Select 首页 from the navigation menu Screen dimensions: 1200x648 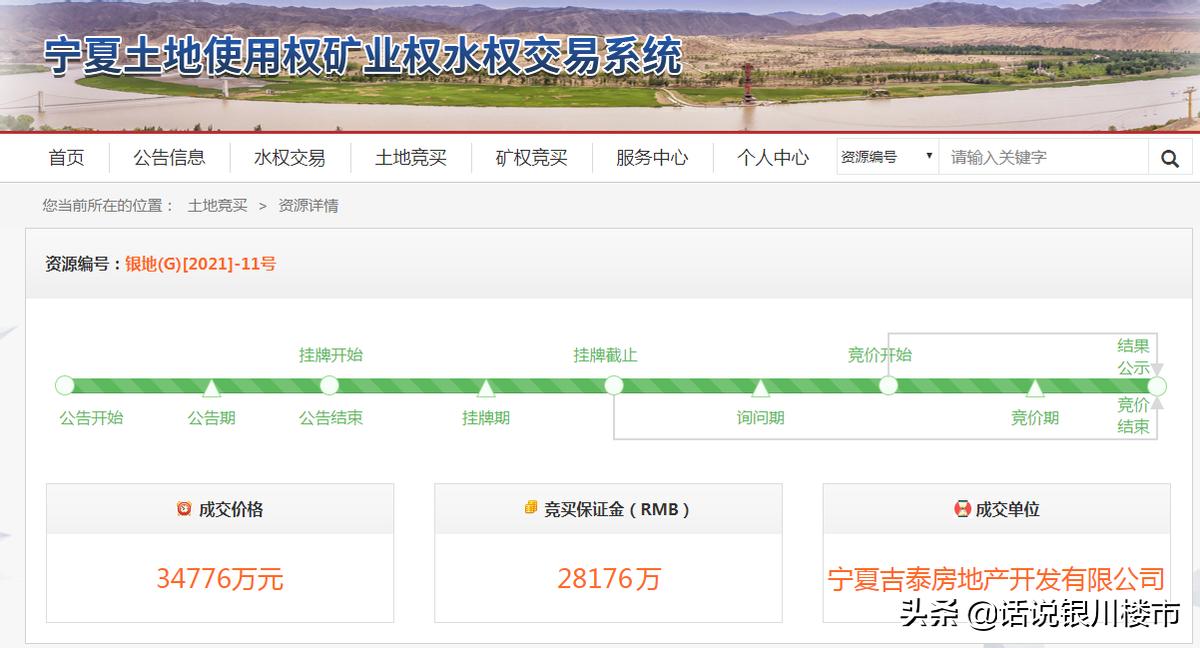click(66, 157)
